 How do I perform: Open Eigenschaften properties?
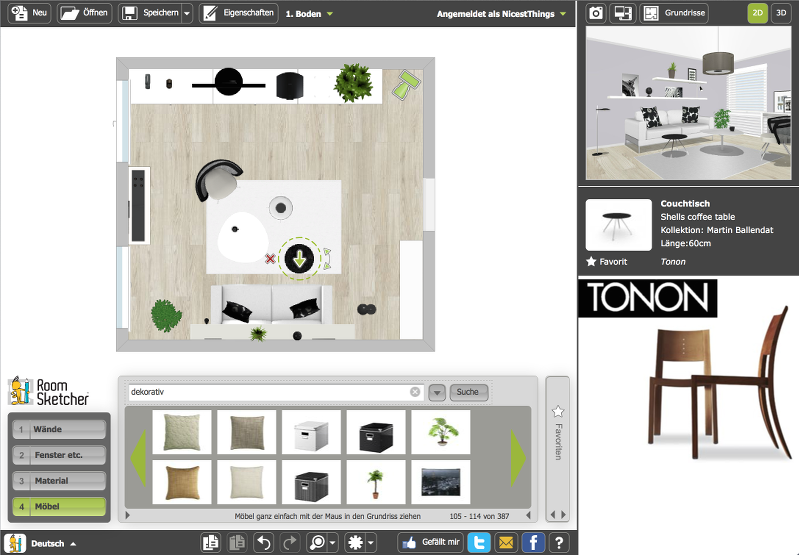[x=238, y=13]
